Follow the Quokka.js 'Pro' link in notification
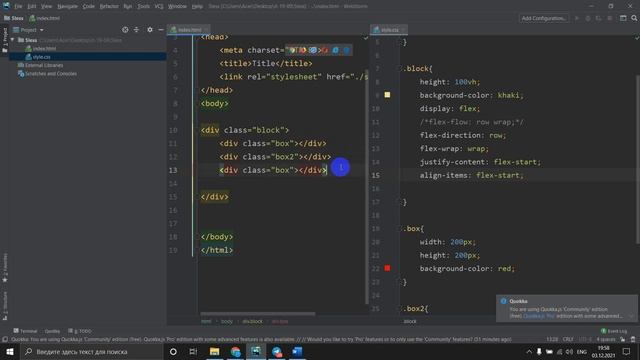 pos(539,316)
